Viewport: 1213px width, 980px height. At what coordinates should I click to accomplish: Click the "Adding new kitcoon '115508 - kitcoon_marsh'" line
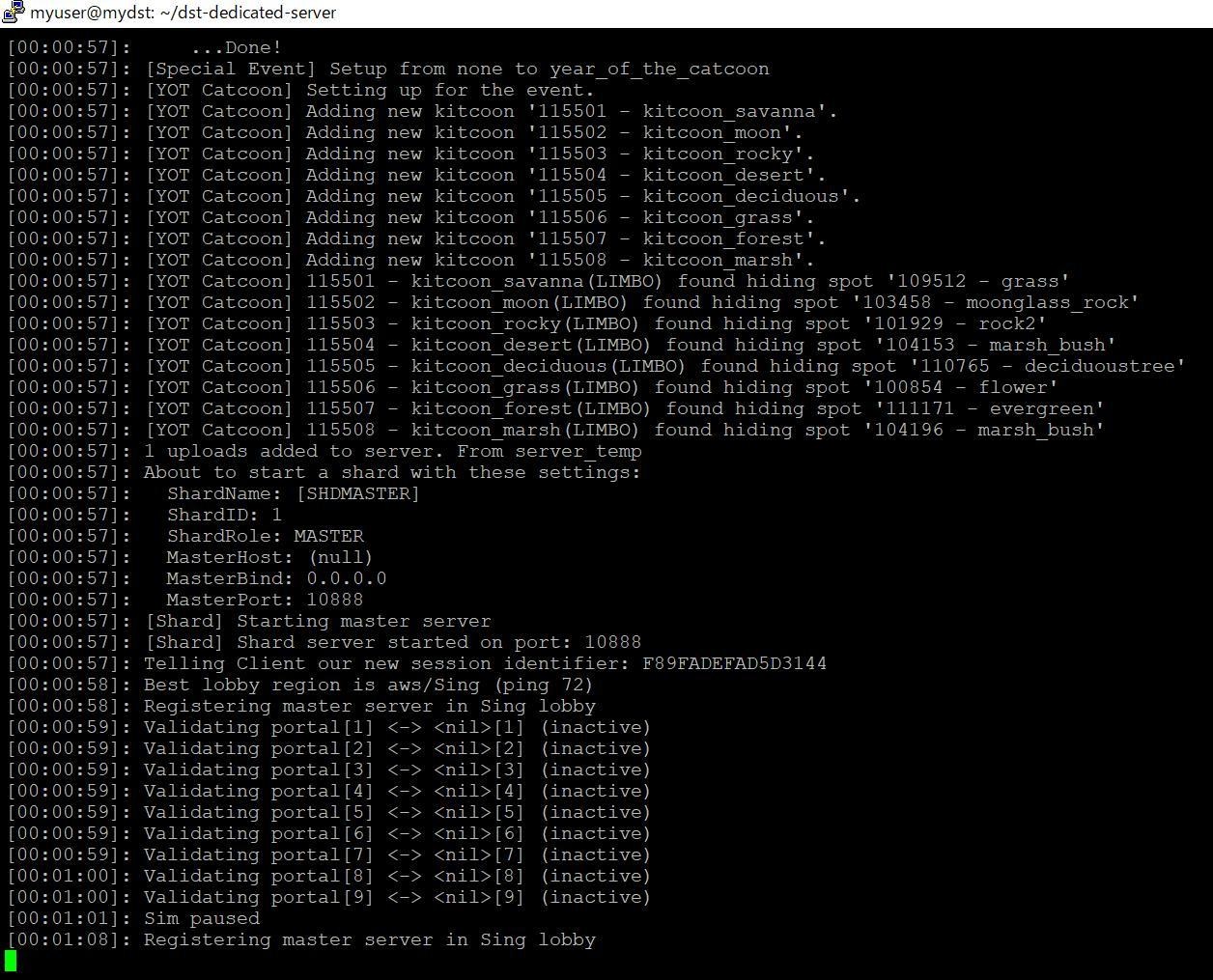pyautogui.click(x=411, y=260)
